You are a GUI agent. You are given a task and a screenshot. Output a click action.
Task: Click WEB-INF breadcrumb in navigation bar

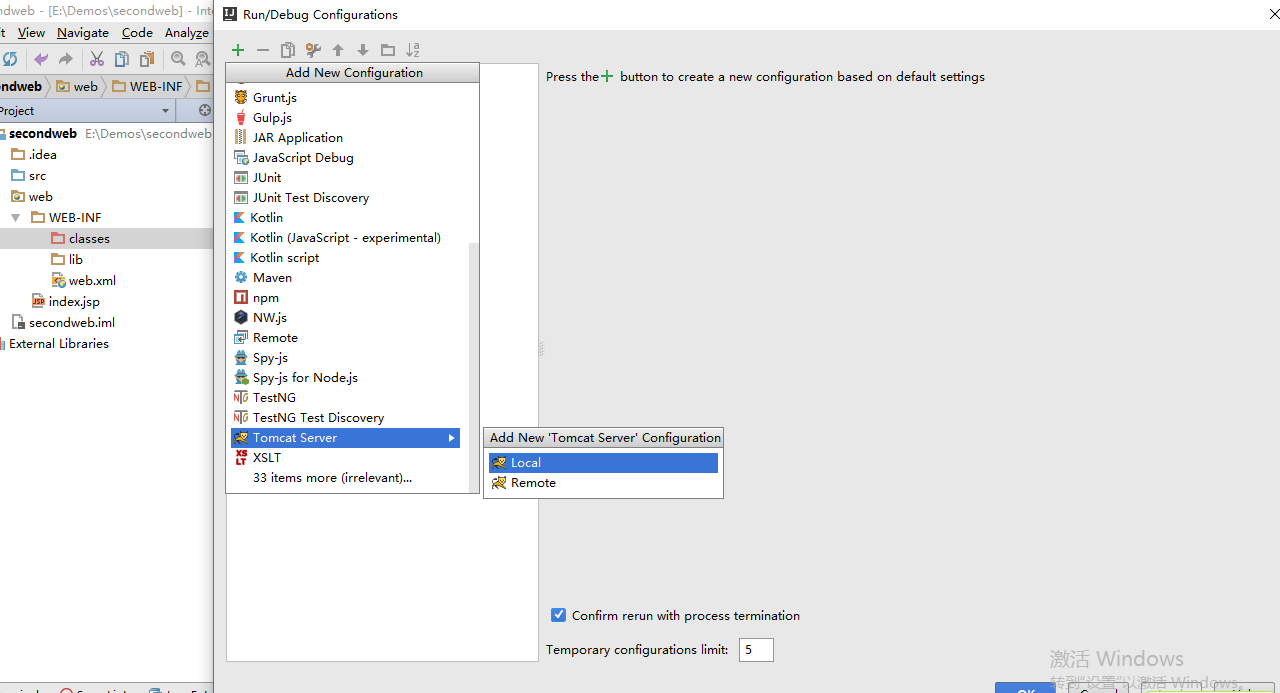(x=147, y=86)
